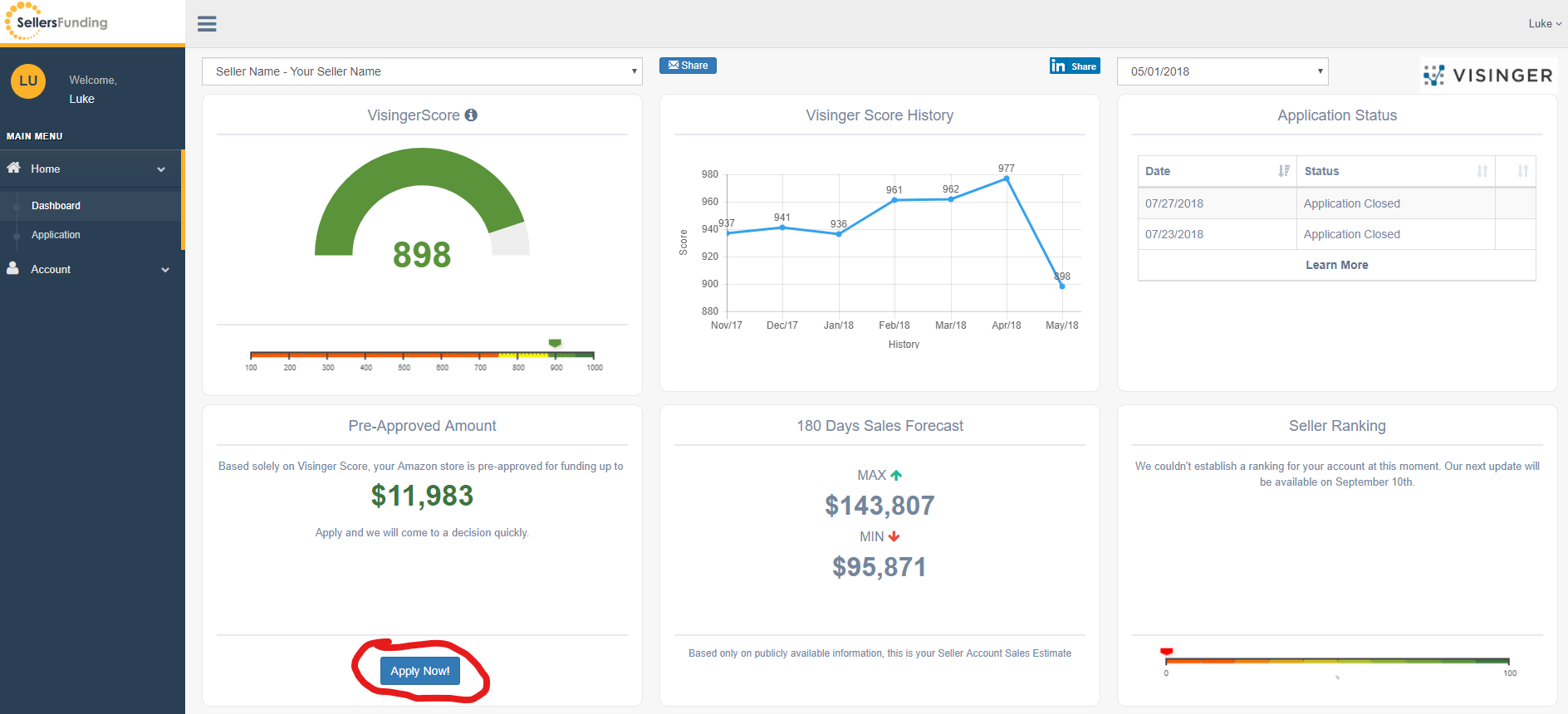Click the Apr/18 data point 977
The height and width of the screenshot is (714, 1568).
pyautogui.click(x=1007, y=178)
